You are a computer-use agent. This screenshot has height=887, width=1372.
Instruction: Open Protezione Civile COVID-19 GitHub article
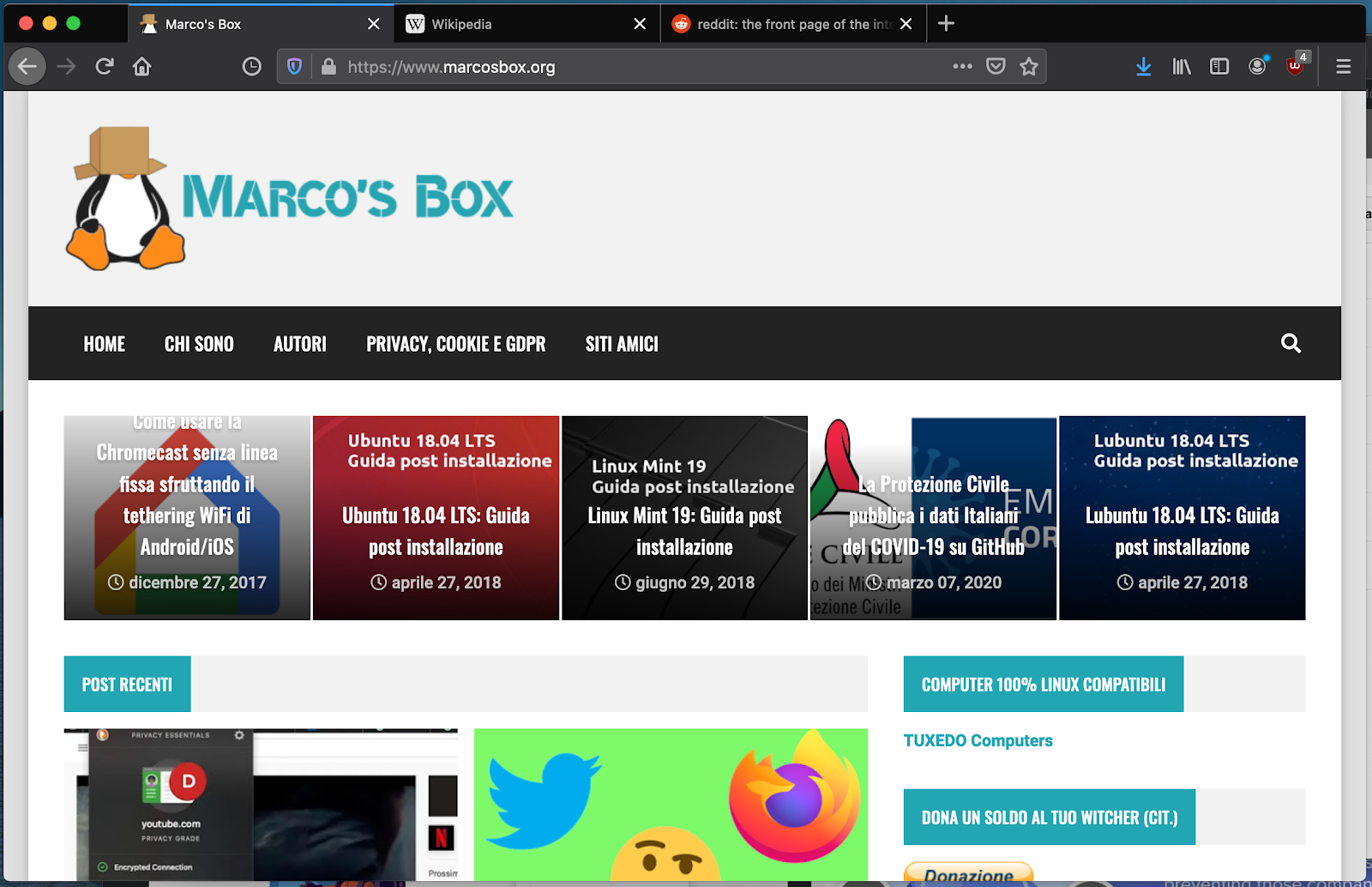(x=933, y=518)
